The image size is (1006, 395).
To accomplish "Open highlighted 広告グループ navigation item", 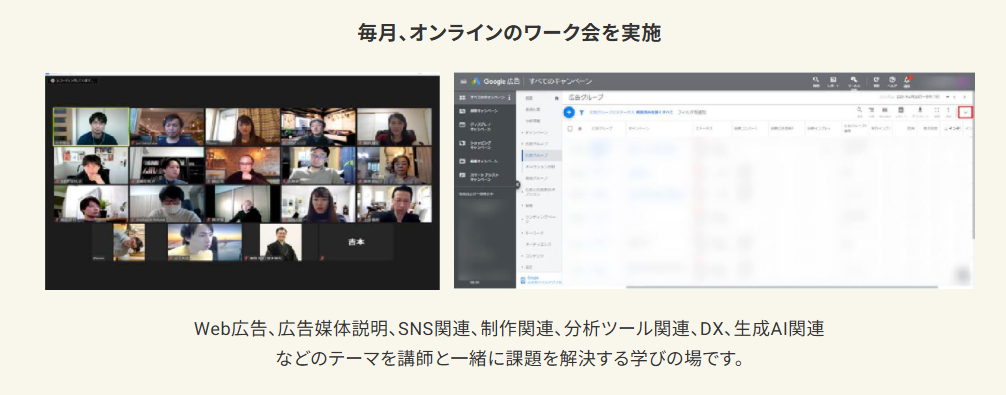I will [541, 155].
